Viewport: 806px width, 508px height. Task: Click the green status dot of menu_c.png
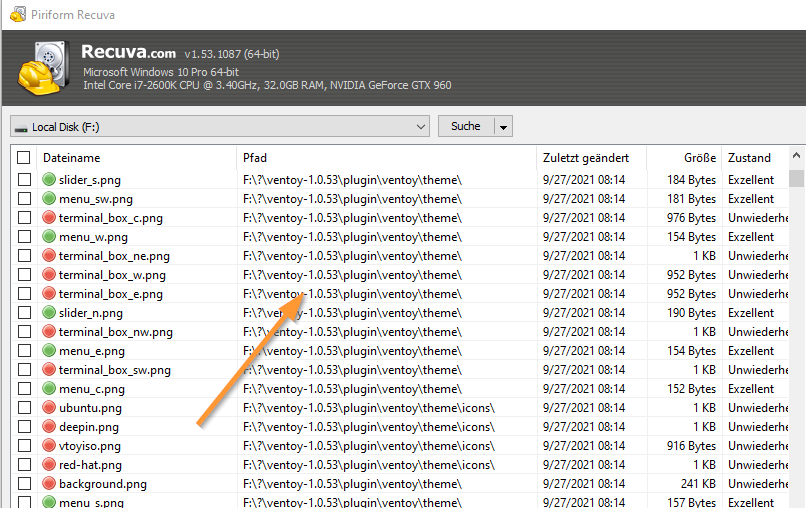[49, 389]
